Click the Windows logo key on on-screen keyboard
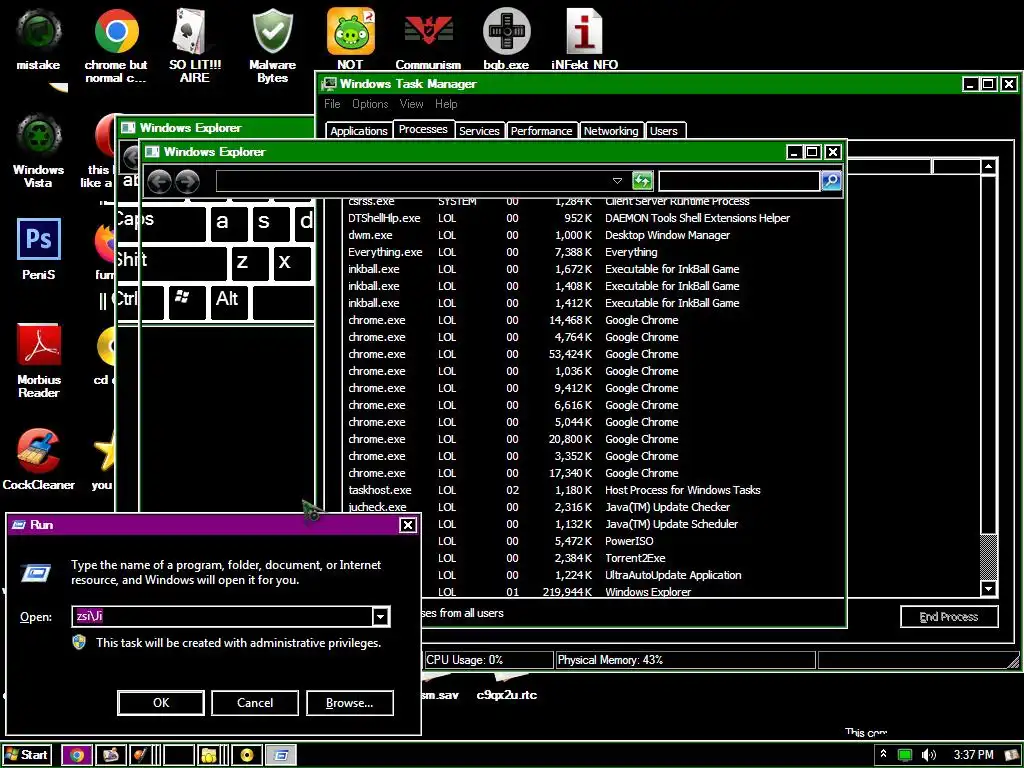This screenshot has width=1024, height=768. coord(187,301)
